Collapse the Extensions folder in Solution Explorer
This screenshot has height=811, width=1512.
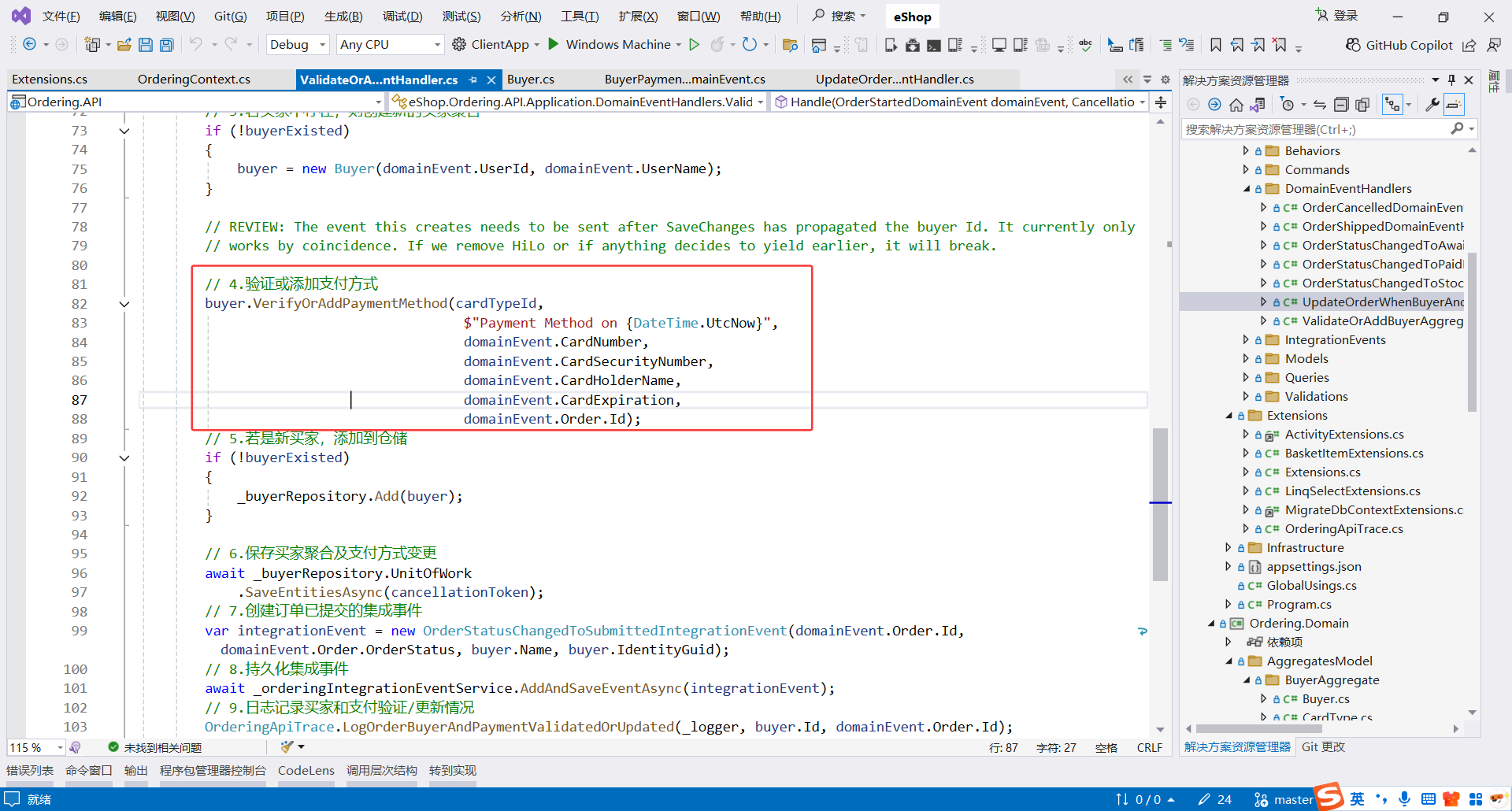1228,416
